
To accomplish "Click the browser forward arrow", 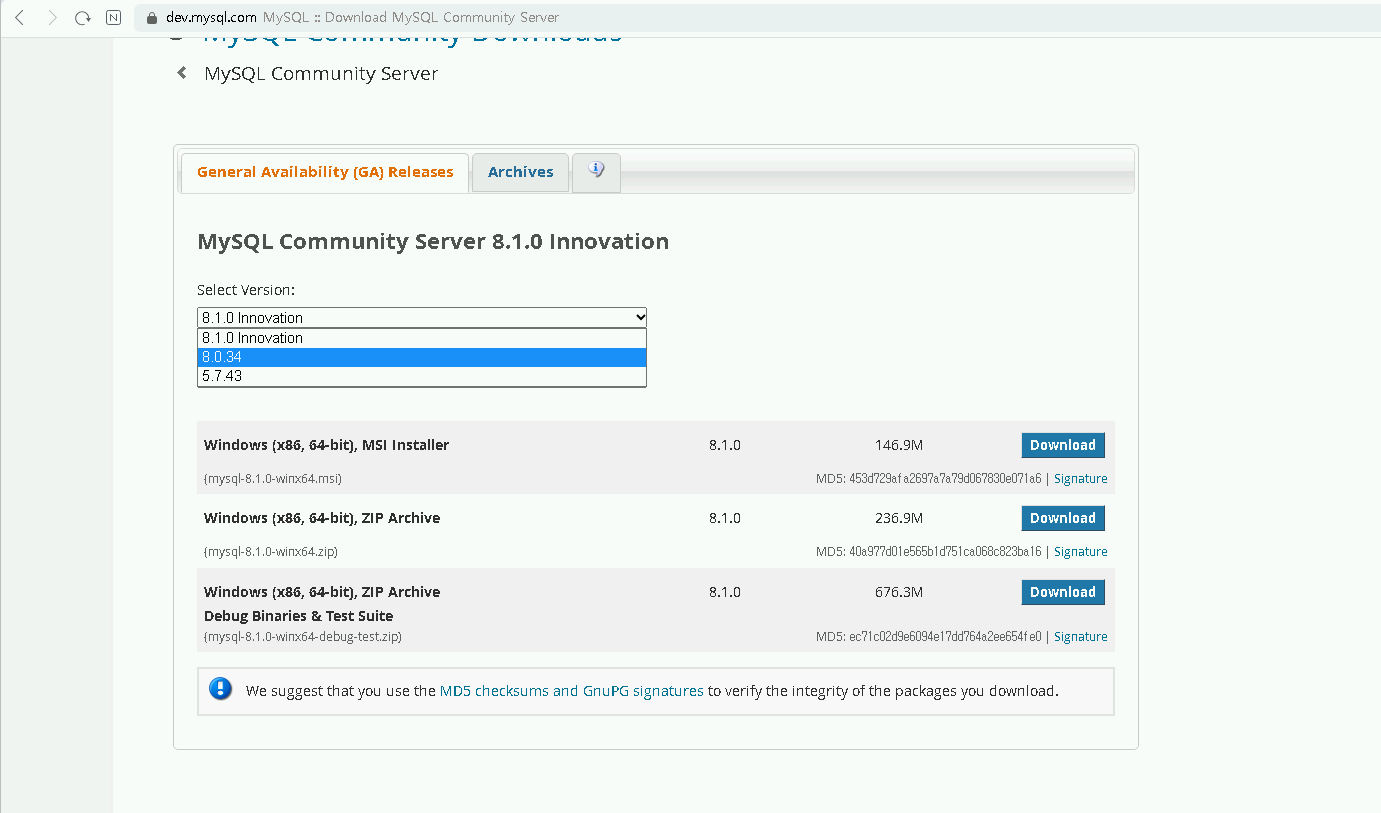I will point(52,17).
